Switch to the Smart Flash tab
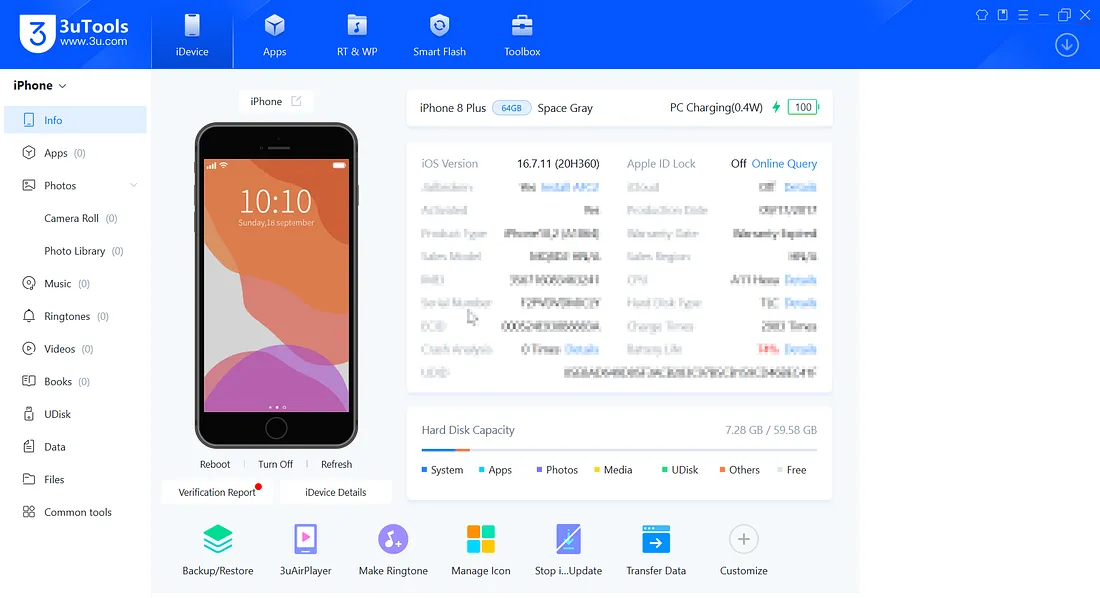This screenshot has height=598, width=1100. [x=439, y=35]
